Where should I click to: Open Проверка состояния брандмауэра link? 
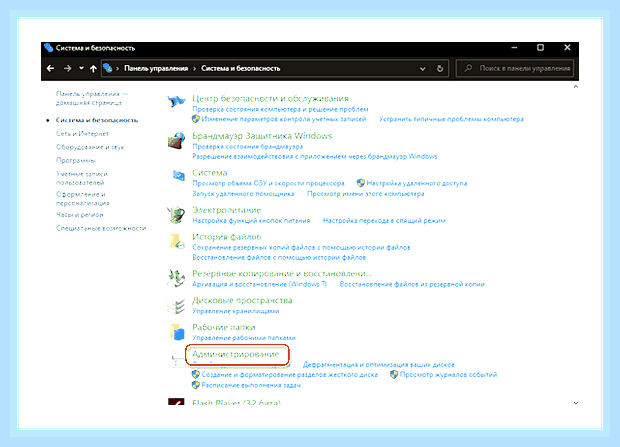click(248, 146)
